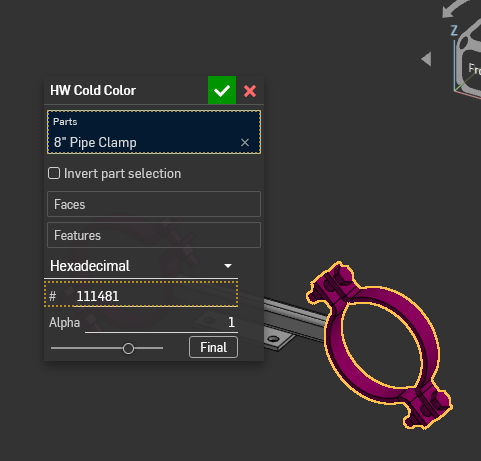This screenshot has width=481, height=461.
Task: Click the left rotation arrow of view cube
Action: point(427,59)
